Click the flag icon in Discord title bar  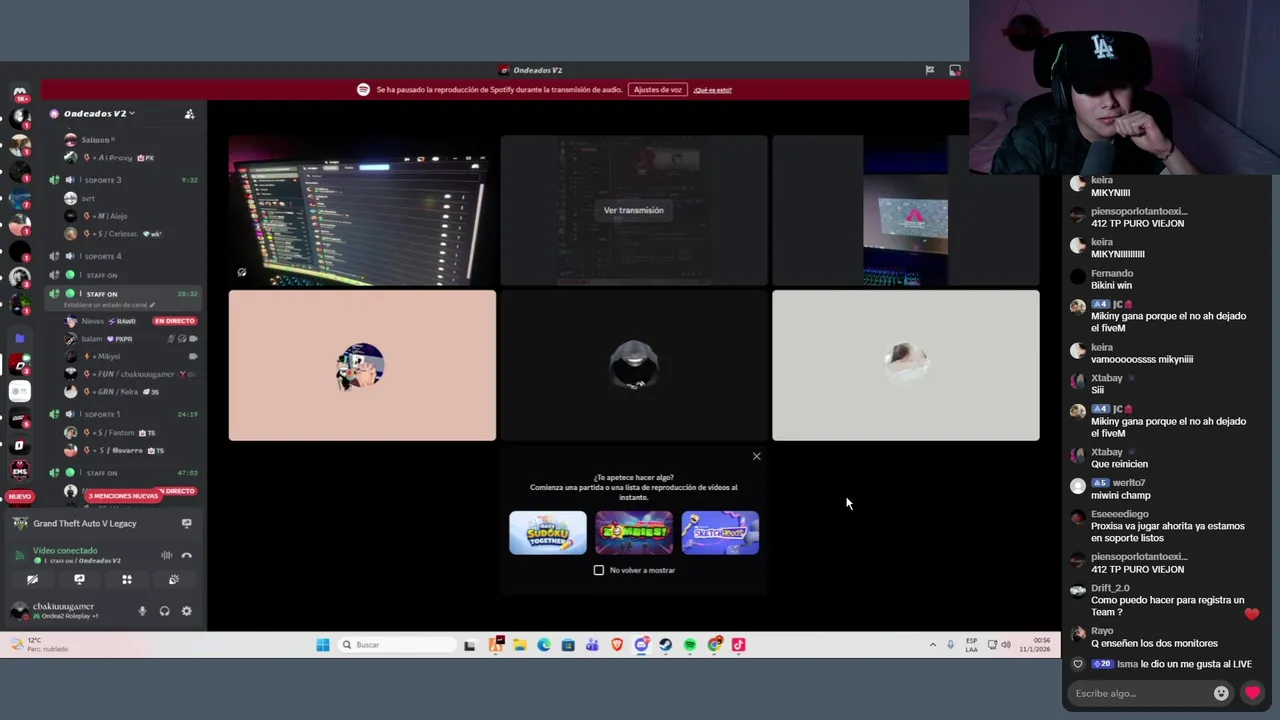pos(930,70)
